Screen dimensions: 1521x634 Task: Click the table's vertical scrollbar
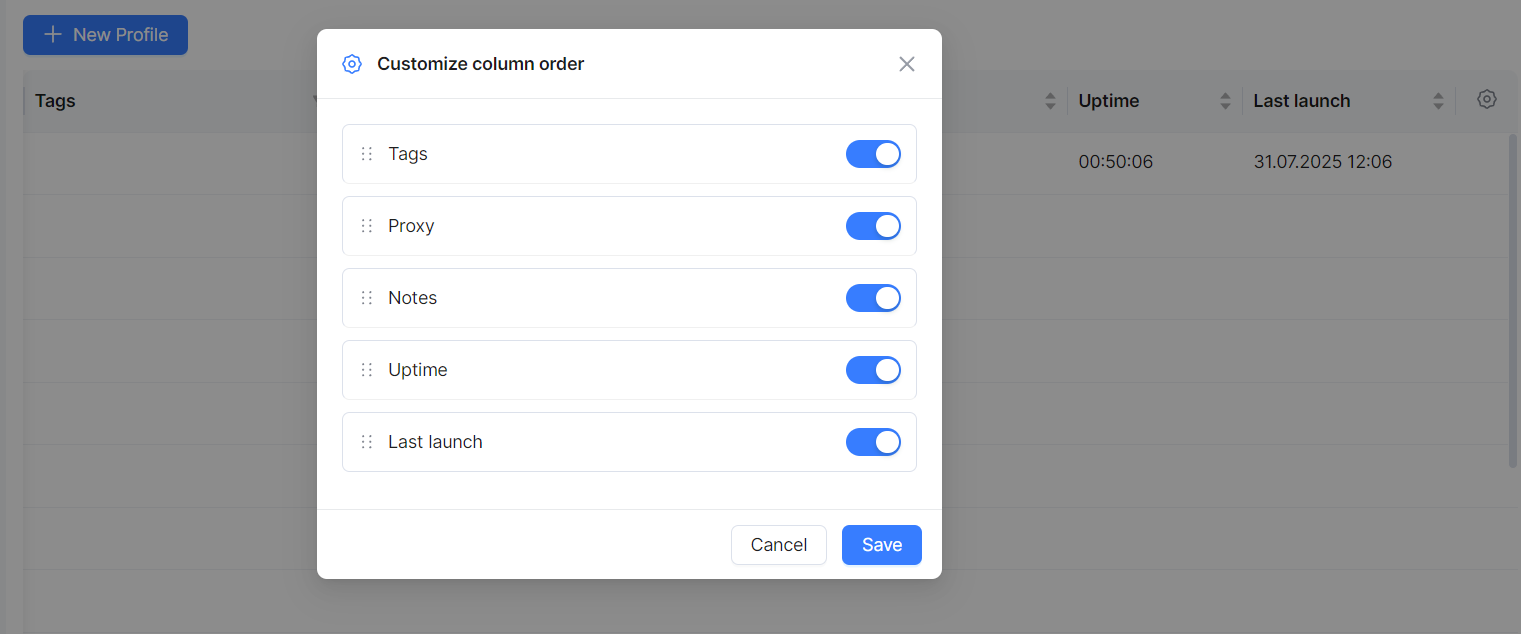pyautogui.click(x=1512, y=300)
